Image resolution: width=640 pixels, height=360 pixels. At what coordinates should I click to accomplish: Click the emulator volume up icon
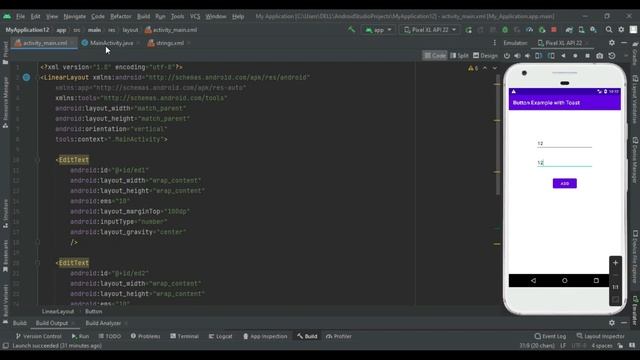pyautogui.click(x=517, y=56)
